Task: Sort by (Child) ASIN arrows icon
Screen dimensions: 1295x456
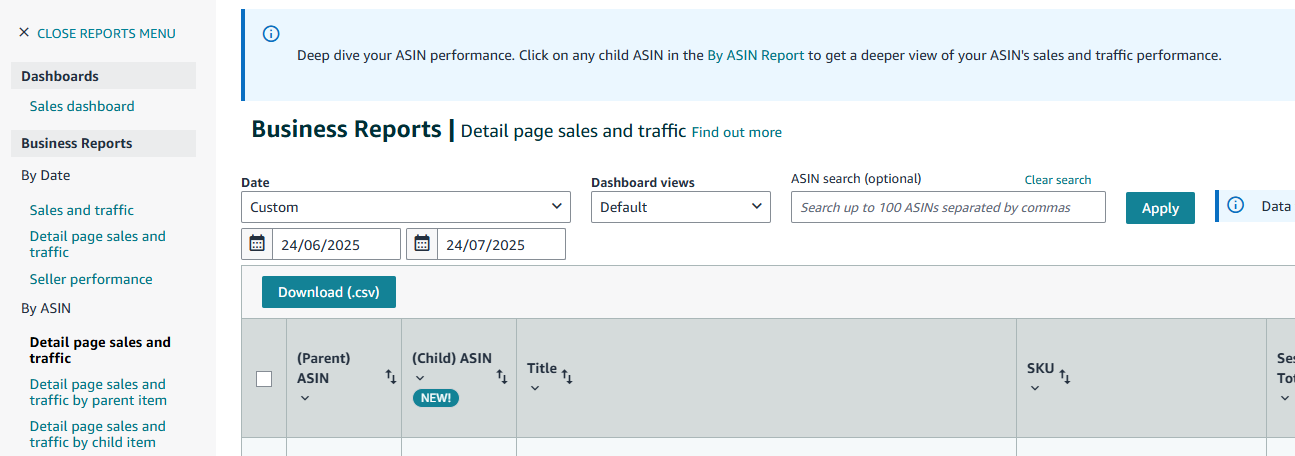Action: 502,377
